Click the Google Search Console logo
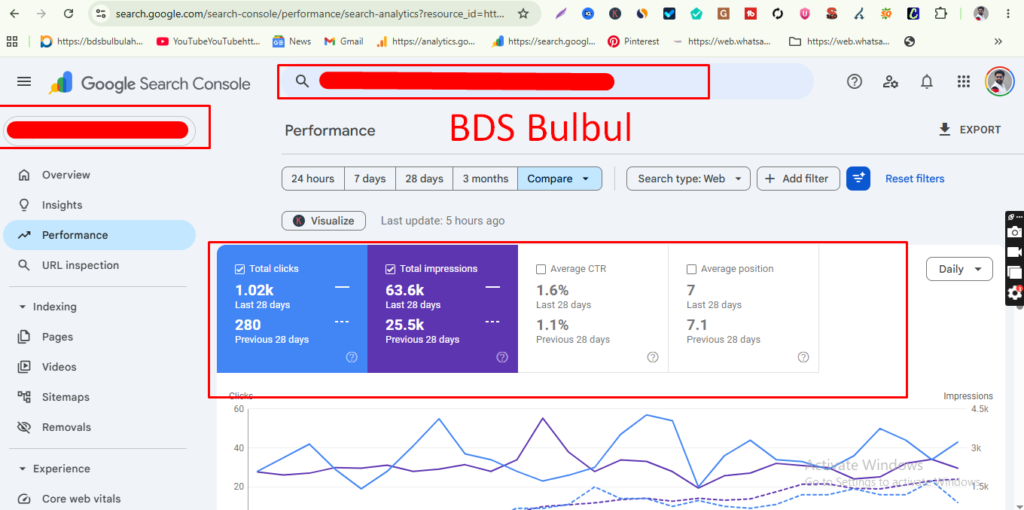 [x=150, y=83]
